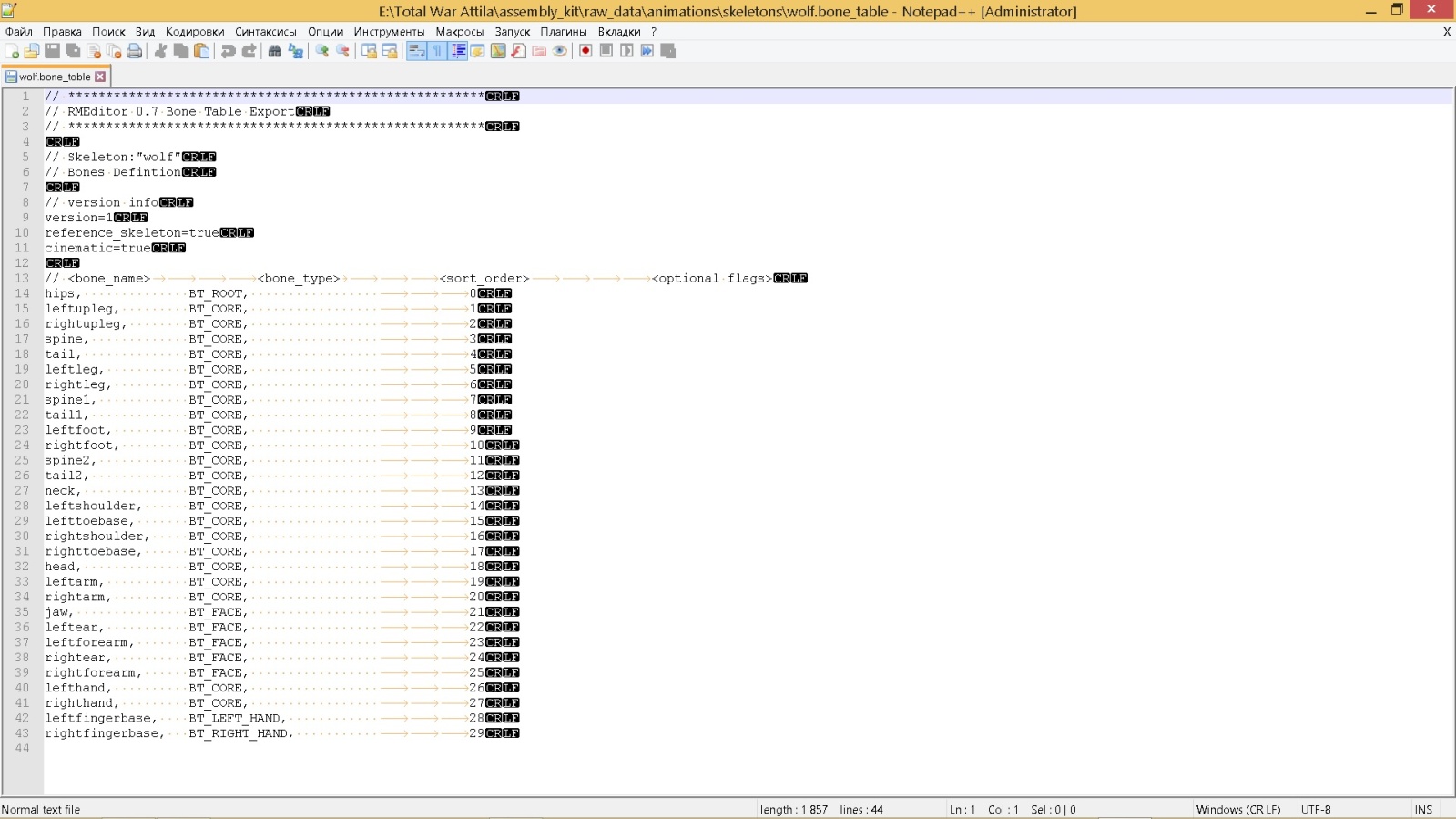Click the Open file toolbar icon
The image size is (1456, 819).
[x=32, y=51]
